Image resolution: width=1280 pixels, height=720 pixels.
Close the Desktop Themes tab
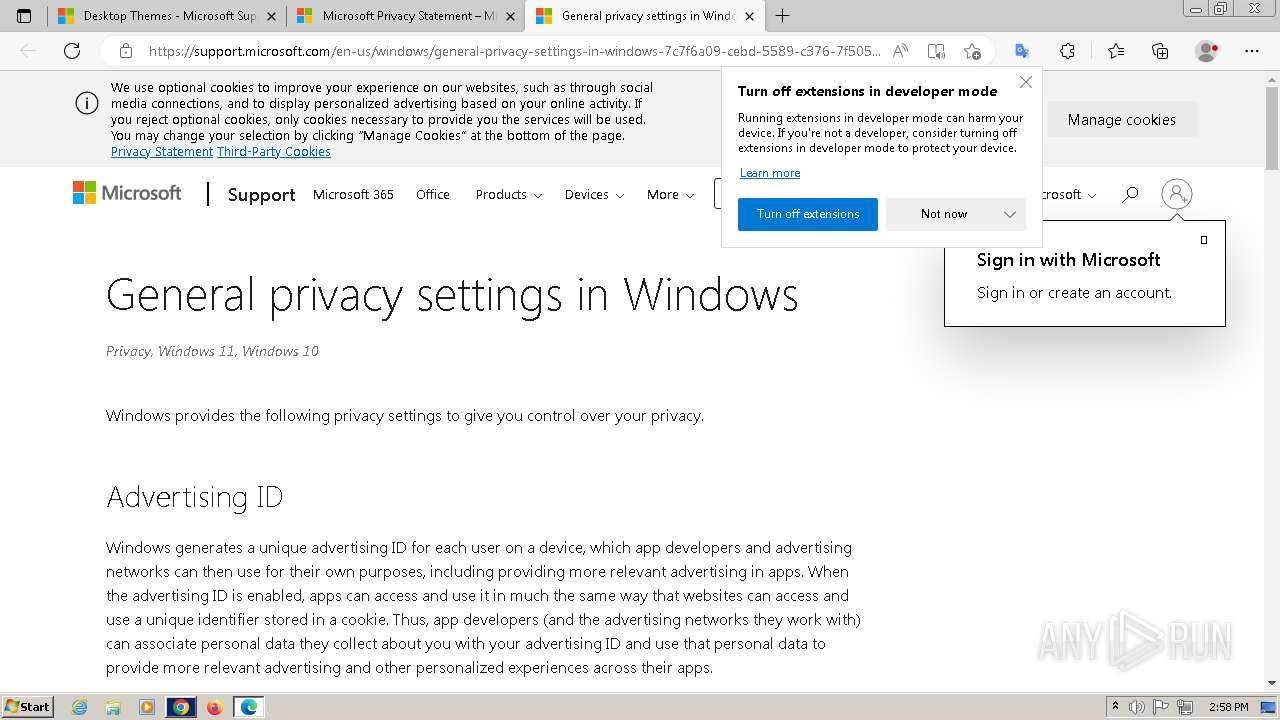pyautogui.click(x=271, y=16)
